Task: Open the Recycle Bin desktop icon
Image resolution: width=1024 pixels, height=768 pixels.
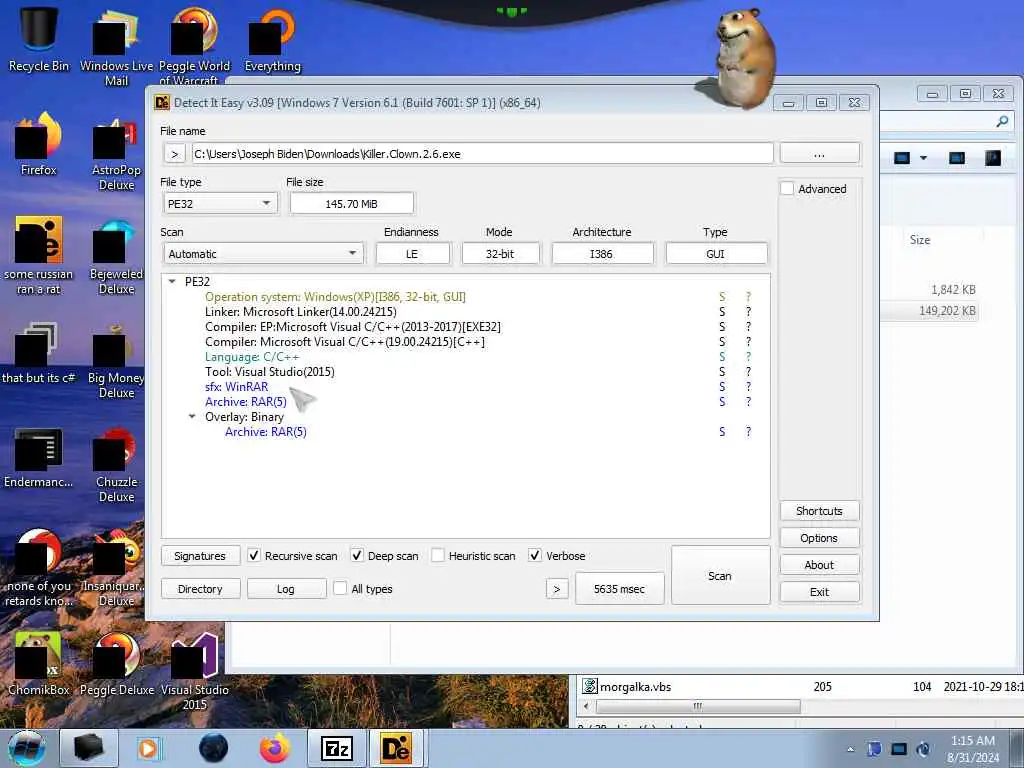Action: pos(39,38)
